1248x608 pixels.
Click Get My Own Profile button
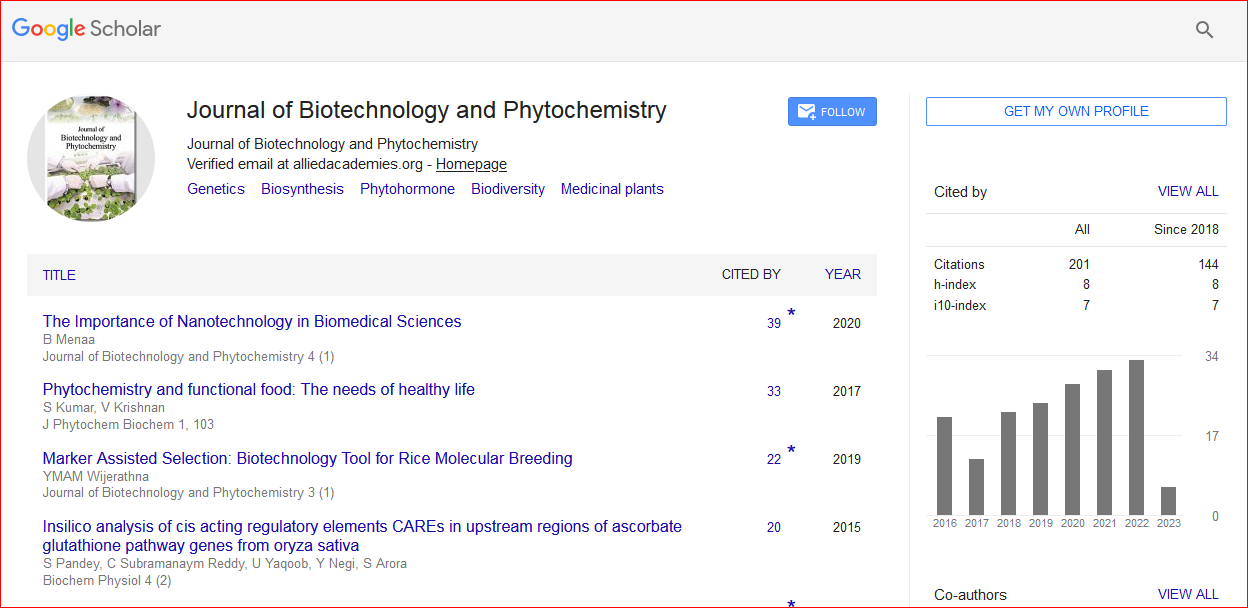click(x=1075, y=111)
